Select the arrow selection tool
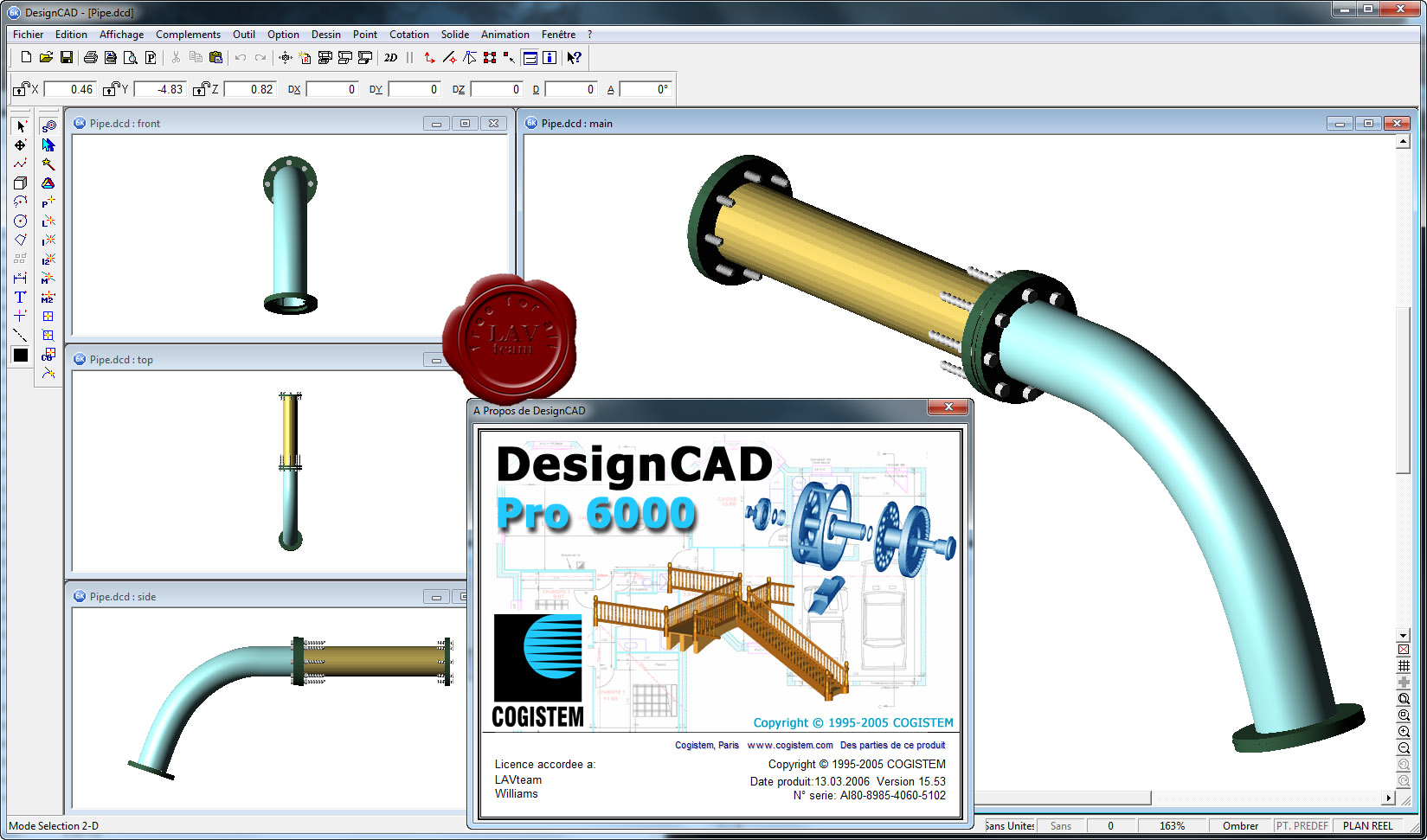Screen dimensions: 1427x840 pyautogui.click(x=21, y=126)
